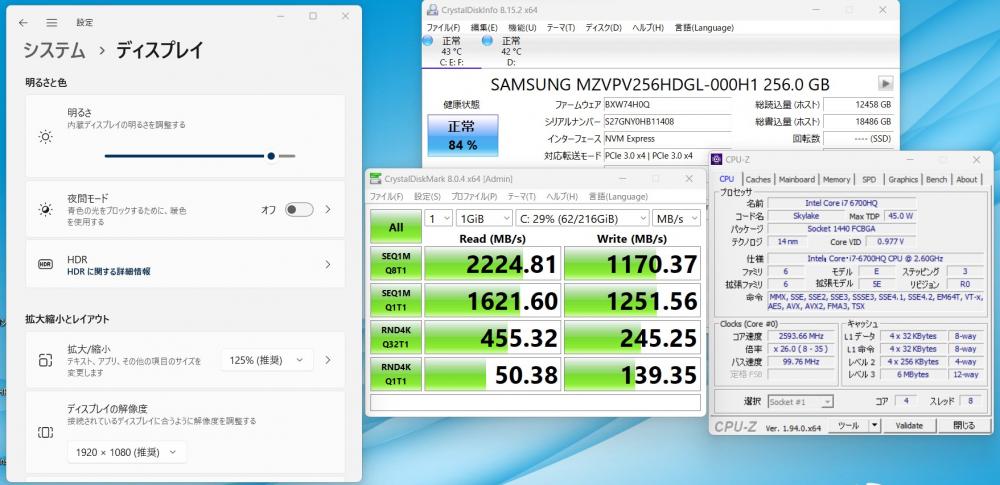This screenshot has width=1000, height=485.
Task: Open the Settings hamburger navigation menu
Action: point(52,22)
